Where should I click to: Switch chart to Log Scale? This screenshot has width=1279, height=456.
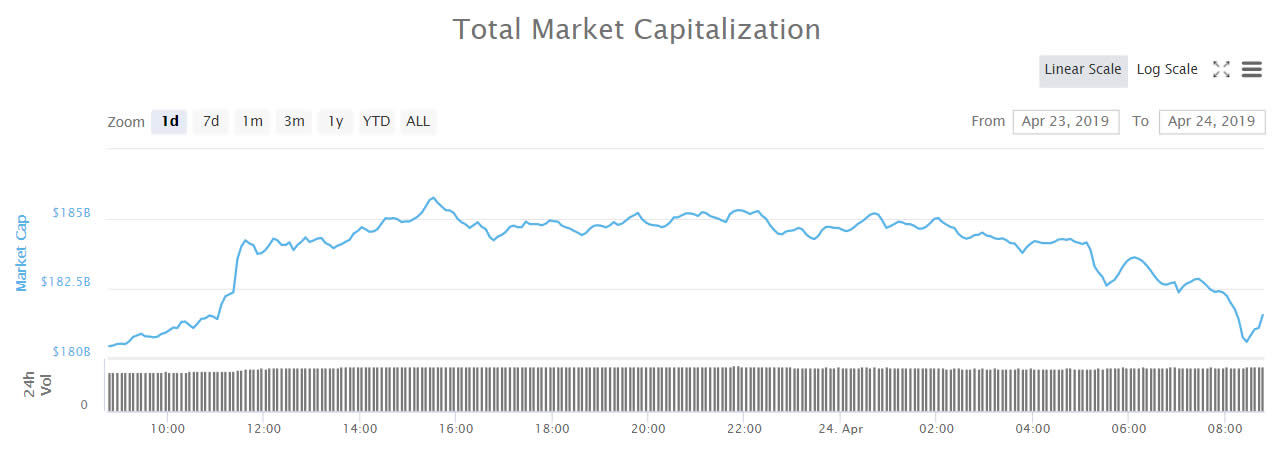point(1167,70)
